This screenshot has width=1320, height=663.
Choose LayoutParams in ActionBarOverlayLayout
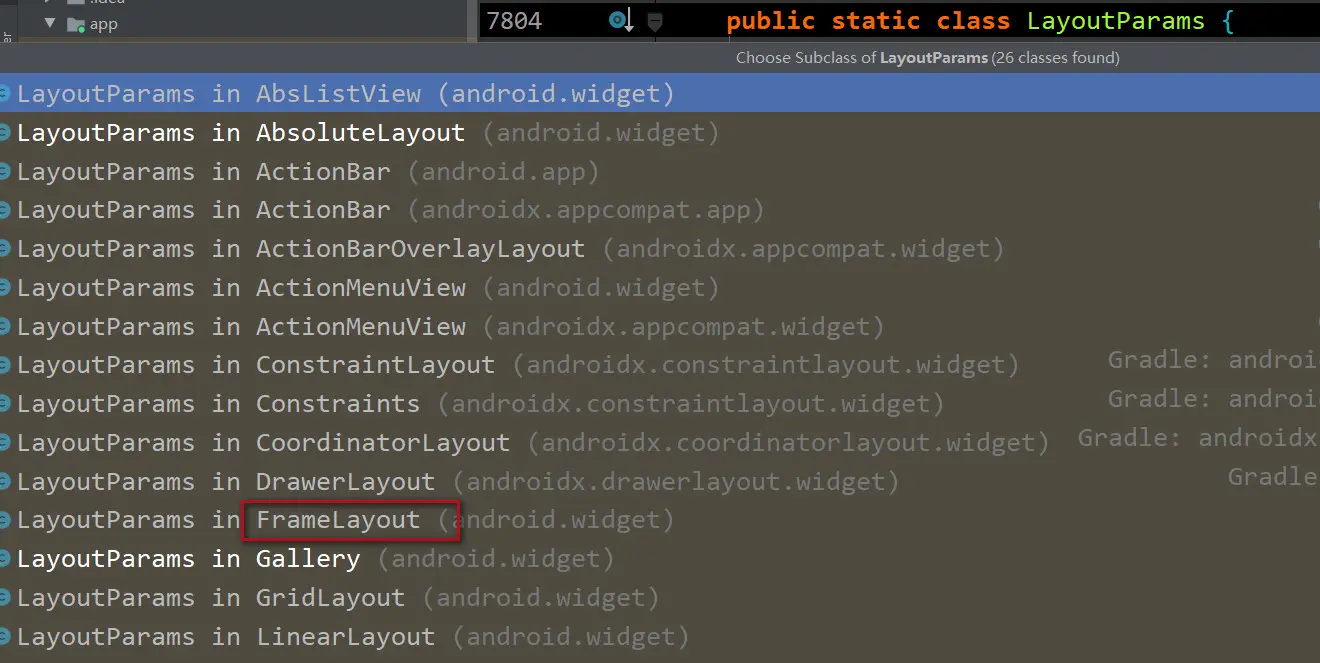click(x=420, y=249)
